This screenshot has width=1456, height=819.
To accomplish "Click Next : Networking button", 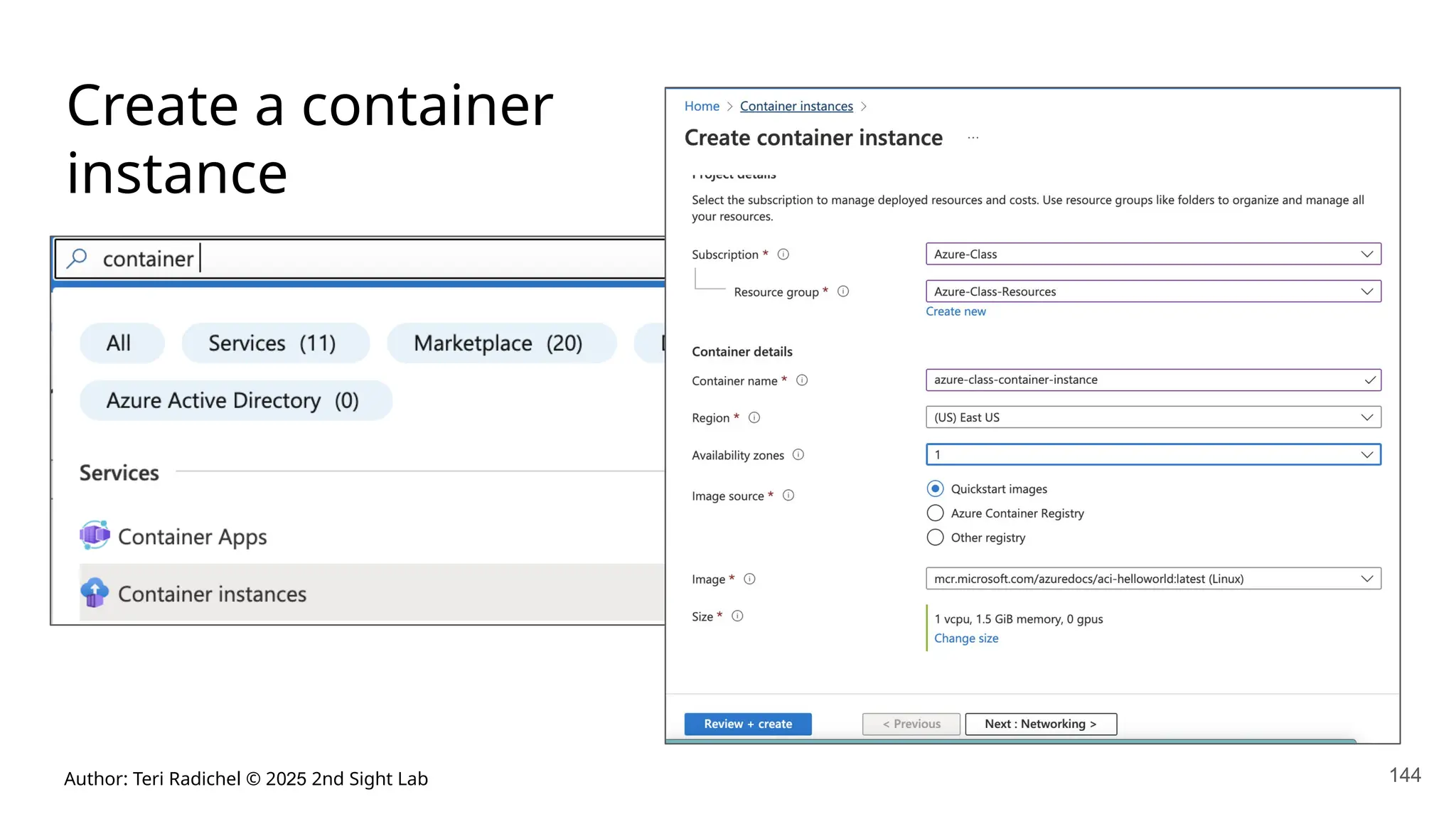I will pyautogui.click(x=1041, y=724).
